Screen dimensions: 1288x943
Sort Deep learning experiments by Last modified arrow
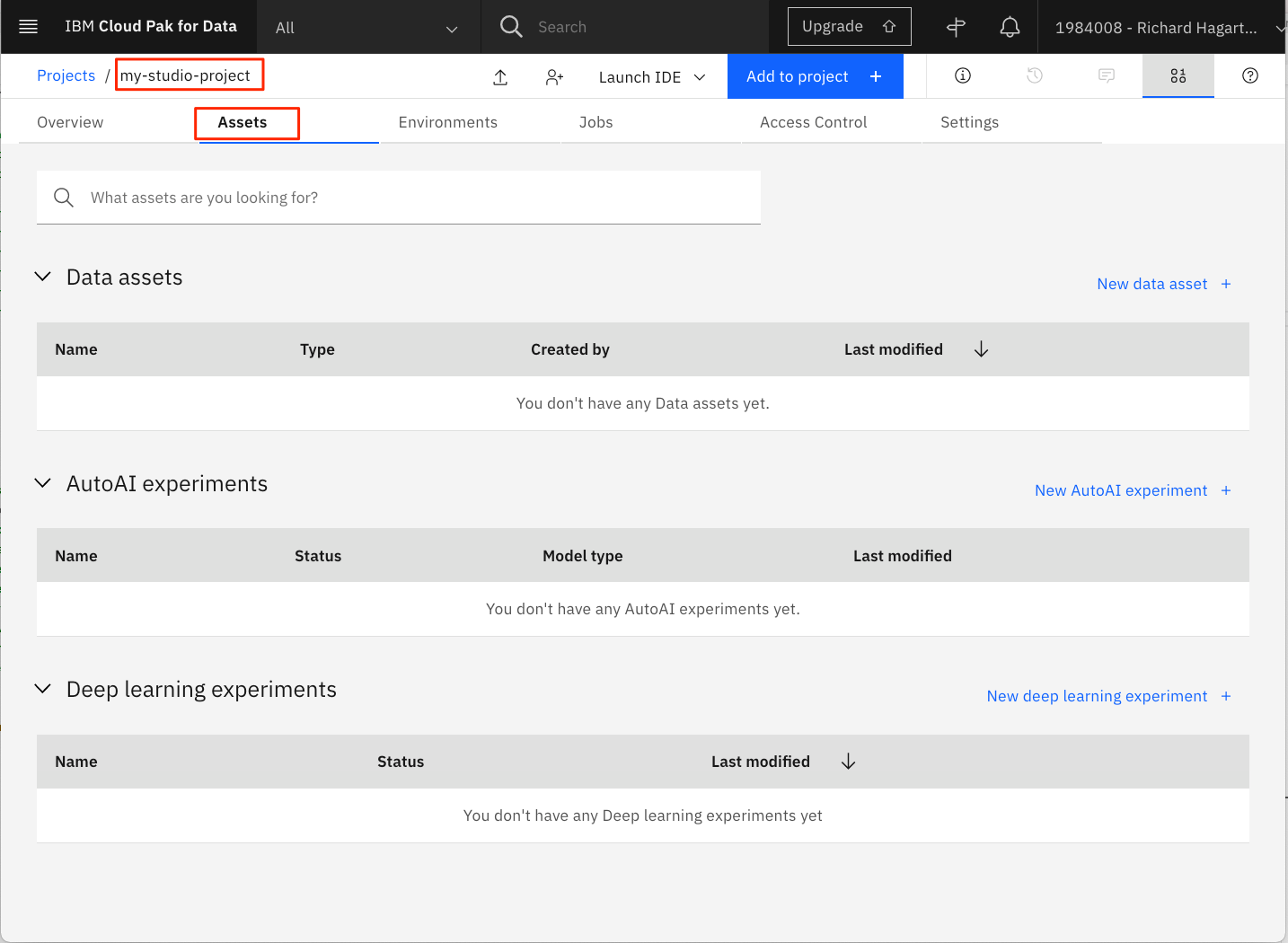(x=848, y=762)
